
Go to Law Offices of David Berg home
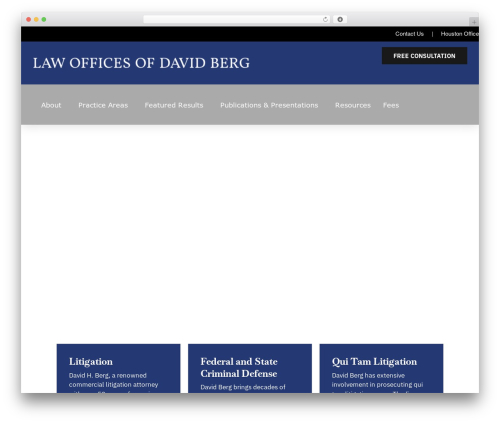141,63
